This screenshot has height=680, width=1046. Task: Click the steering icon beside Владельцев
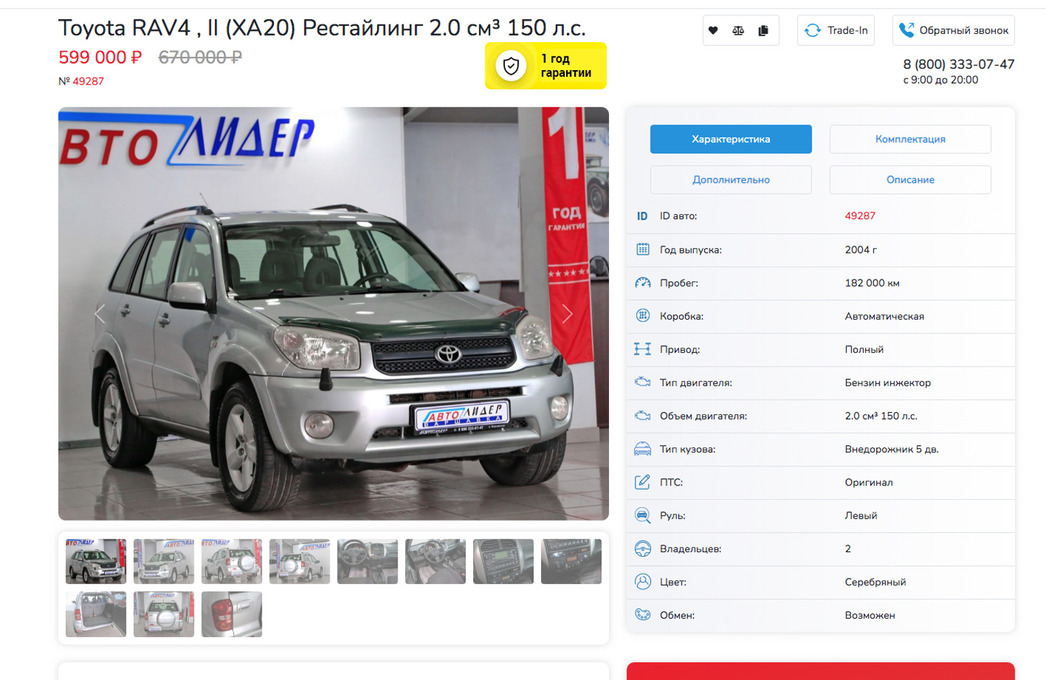pos(642,549)
